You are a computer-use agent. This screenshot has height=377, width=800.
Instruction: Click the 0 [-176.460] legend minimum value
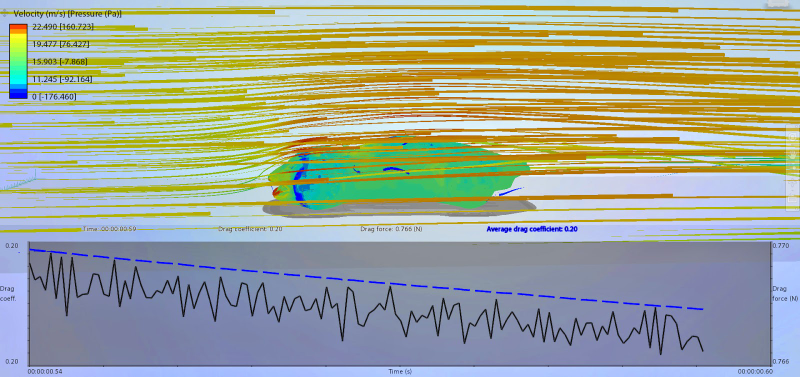53,96
